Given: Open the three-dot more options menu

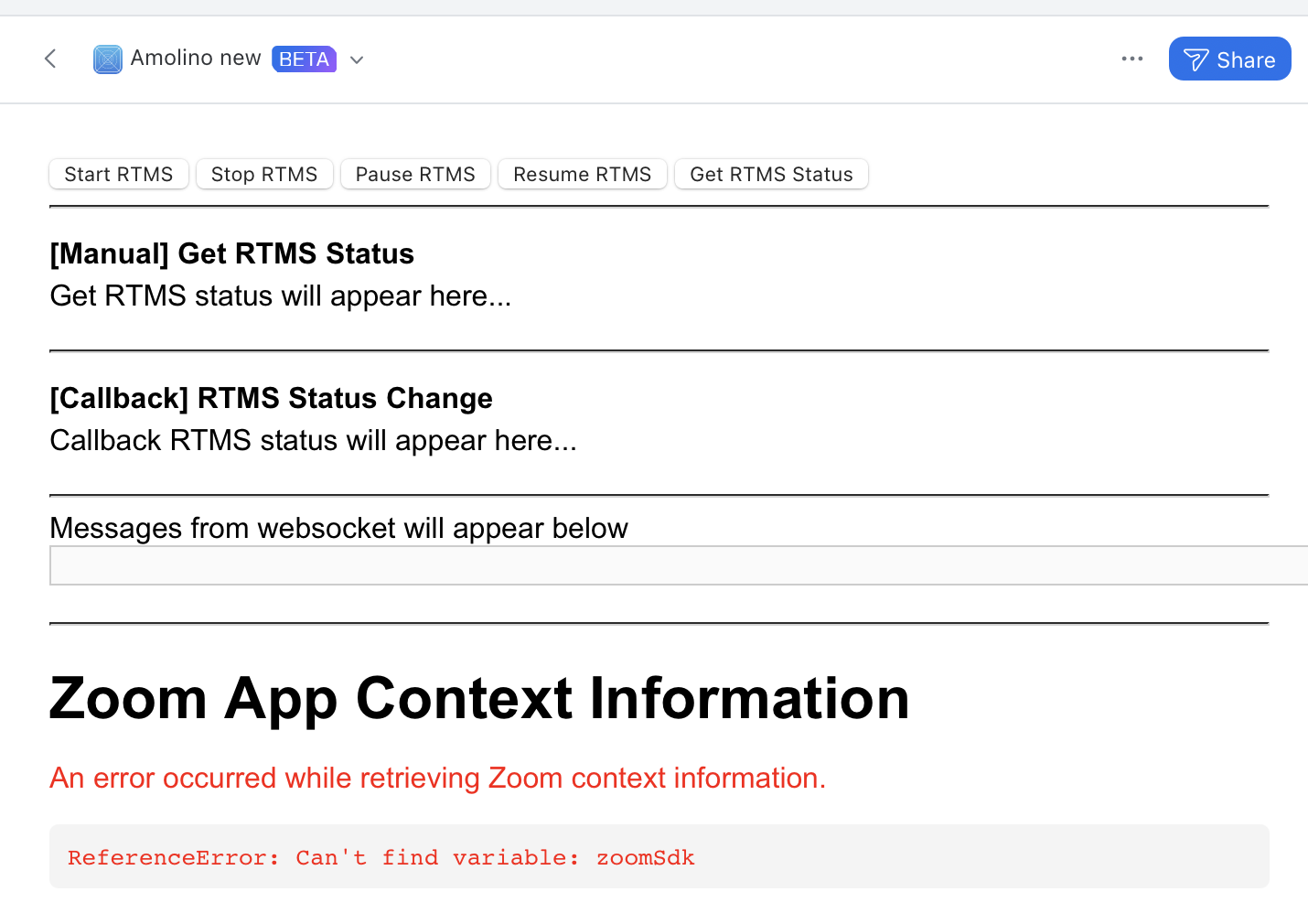Looking at the screenshot, I should click(x=1132, y=59).
